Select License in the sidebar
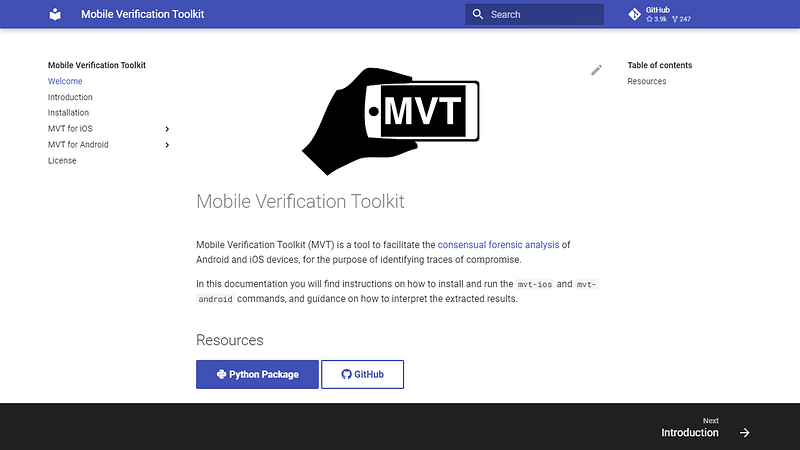Viewport: 800px width, 450px height. [62, 161]
